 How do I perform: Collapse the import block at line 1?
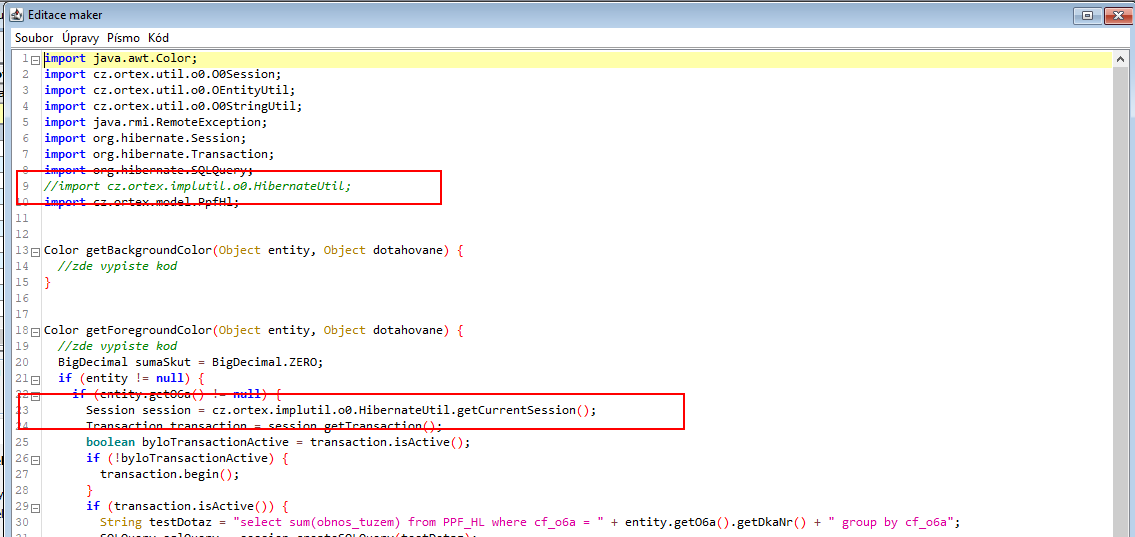(36, 59)
